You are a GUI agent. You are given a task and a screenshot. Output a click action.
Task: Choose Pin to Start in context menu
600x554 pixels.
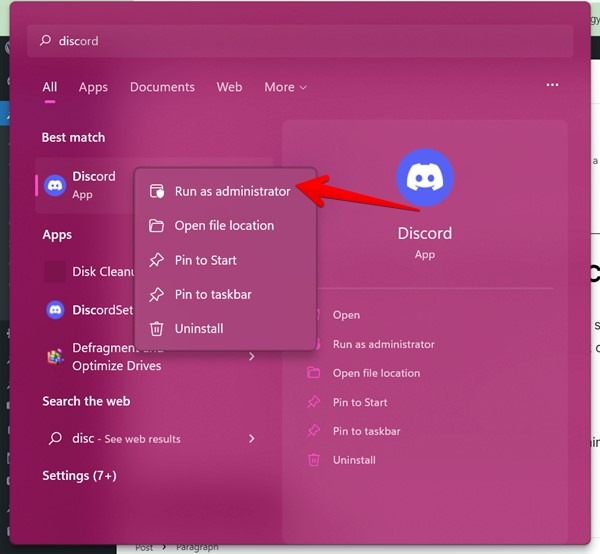pyautogui.click(x=226, y=260)
